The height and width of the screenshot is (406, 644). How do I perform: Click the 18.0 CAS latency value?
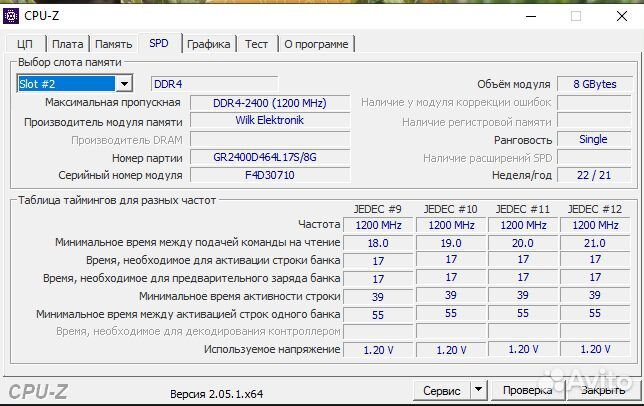(x=378, y=243)
